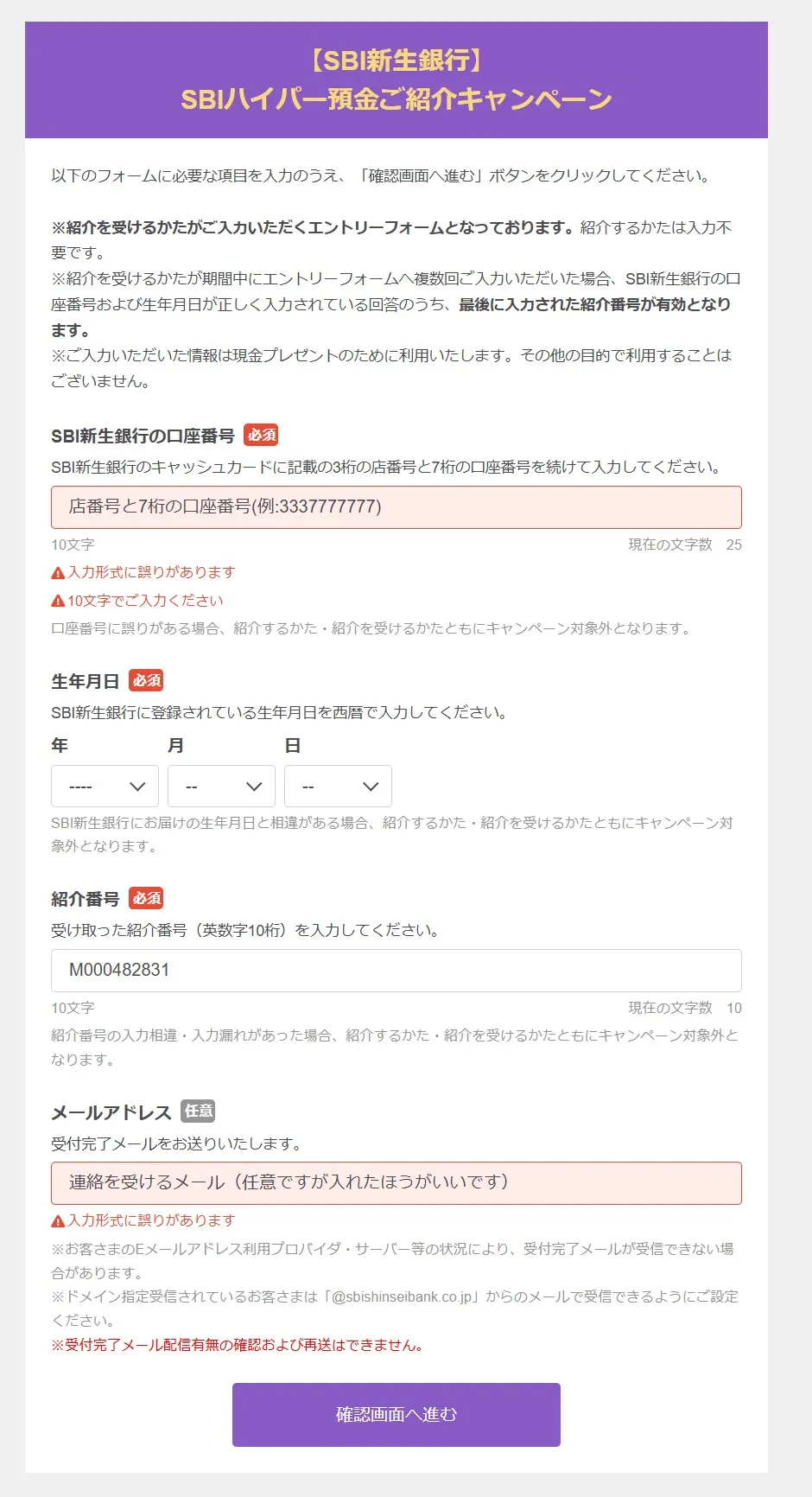Click the 任意 badge beside メールアドレス
The height and width of the screenshot is (1497, 812).
[198, 1111]
